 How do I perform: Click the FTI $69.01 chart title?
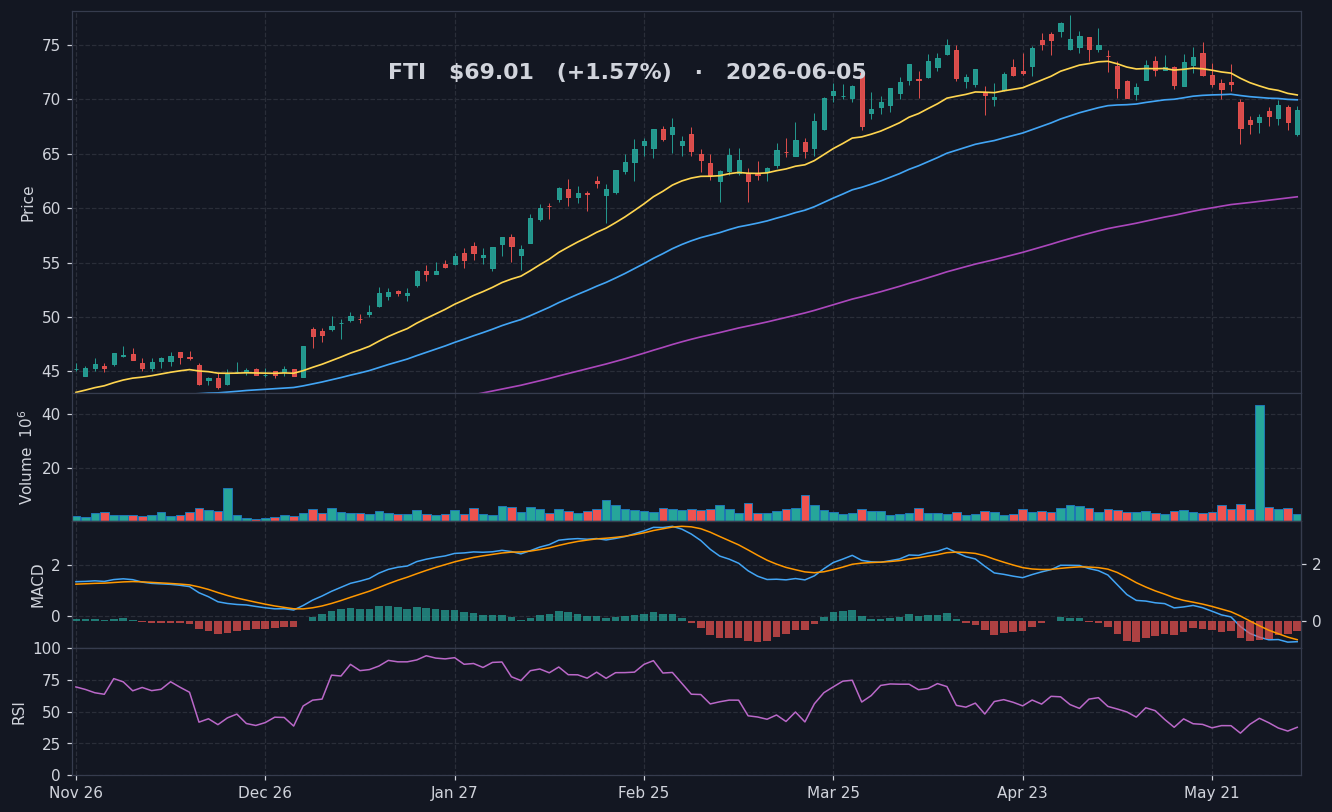627,73
